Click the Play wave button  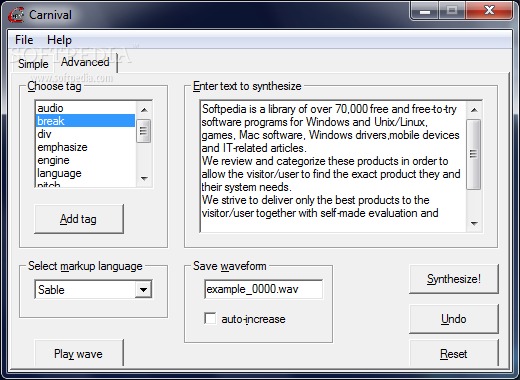click(79, 353)
